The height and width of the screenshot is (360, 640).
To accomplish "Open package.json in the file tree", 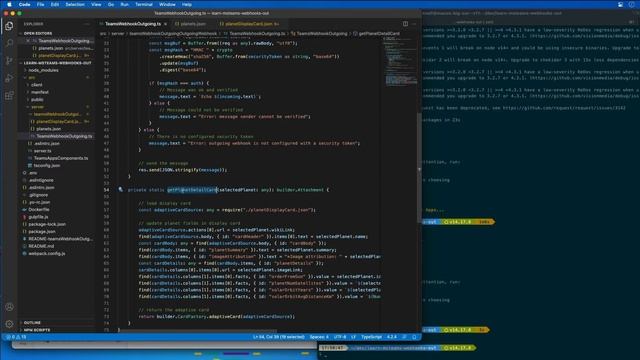I will coord(42,232).
